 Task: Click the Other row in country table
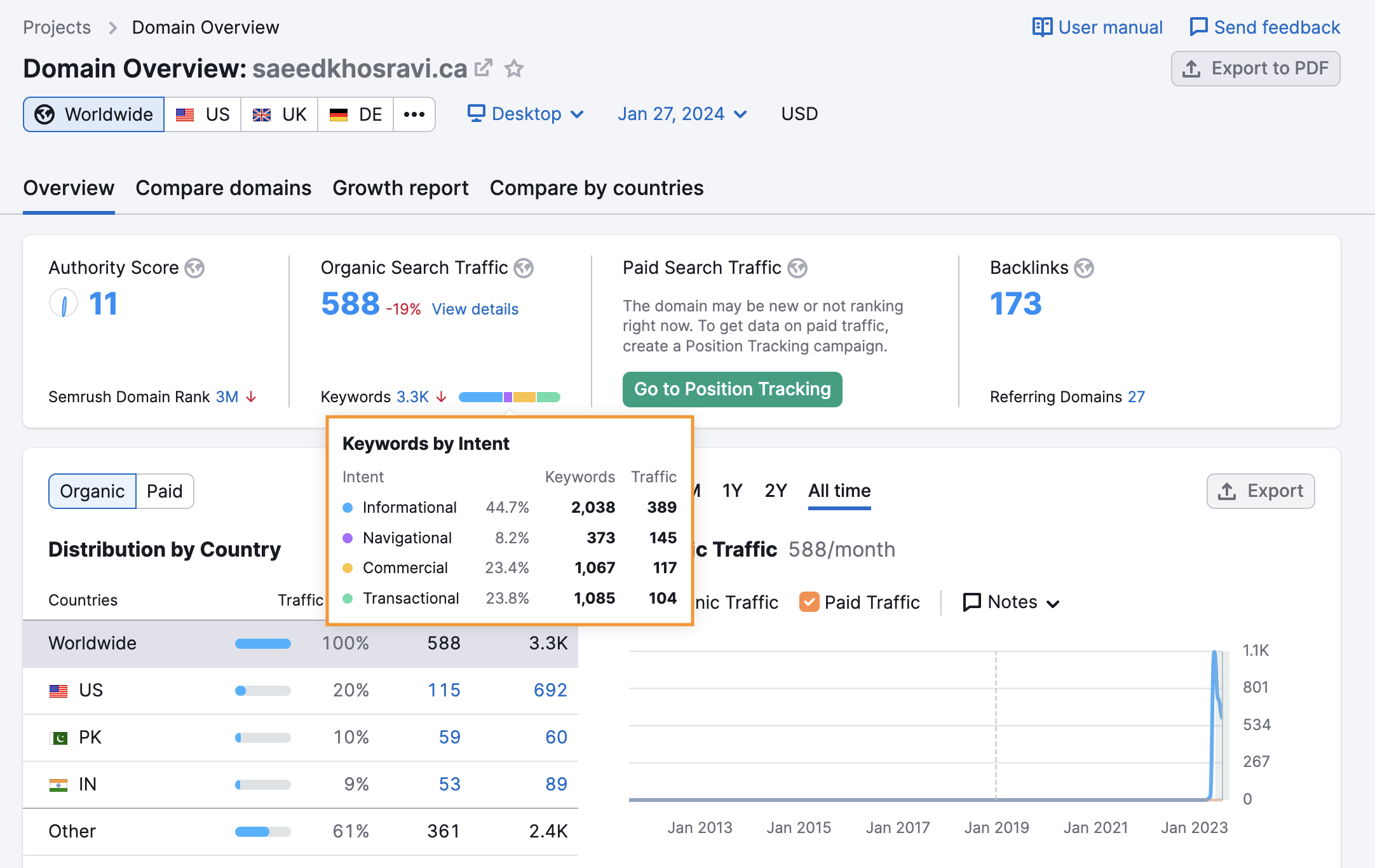click(301, 832)
